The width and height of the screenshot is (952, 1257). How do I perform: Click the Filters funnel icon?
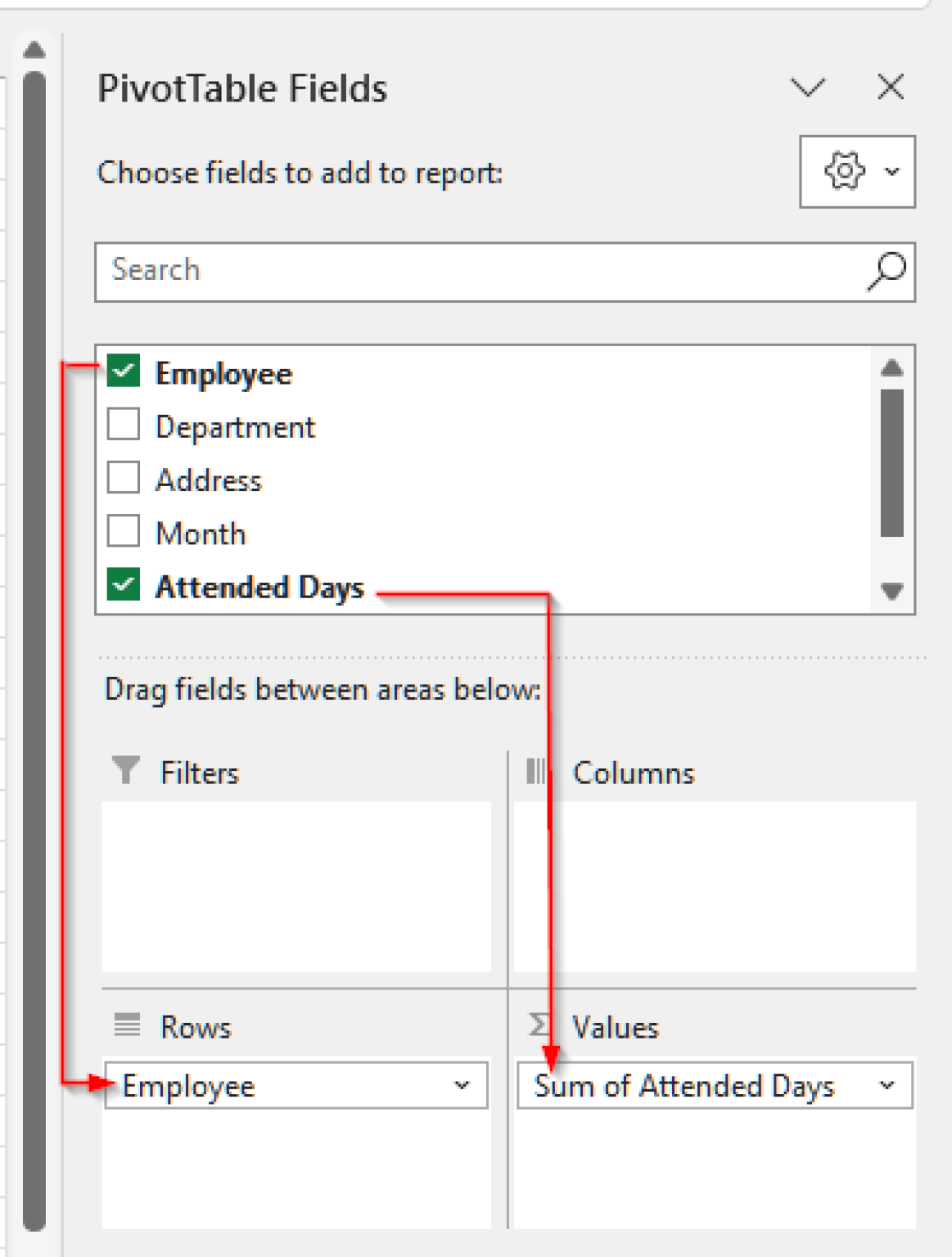click(x=124, y=770)
